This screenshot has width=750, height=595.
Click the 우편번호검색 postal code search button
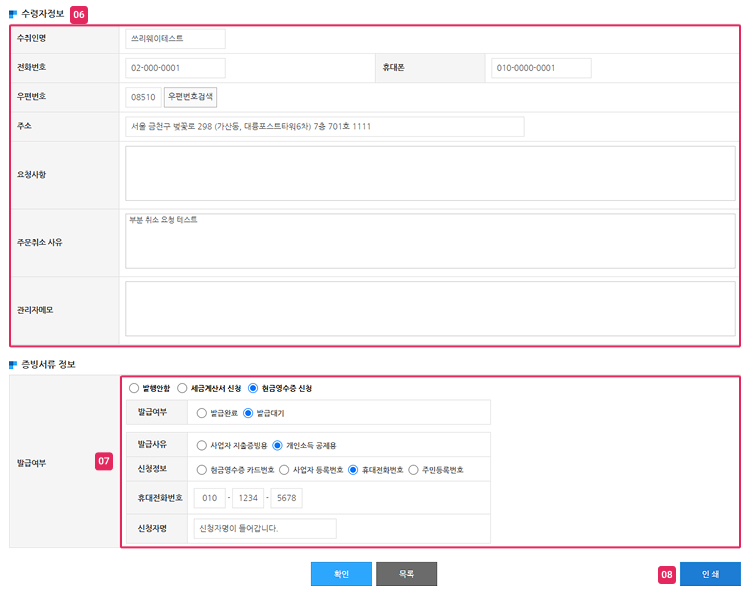(190, 97)
